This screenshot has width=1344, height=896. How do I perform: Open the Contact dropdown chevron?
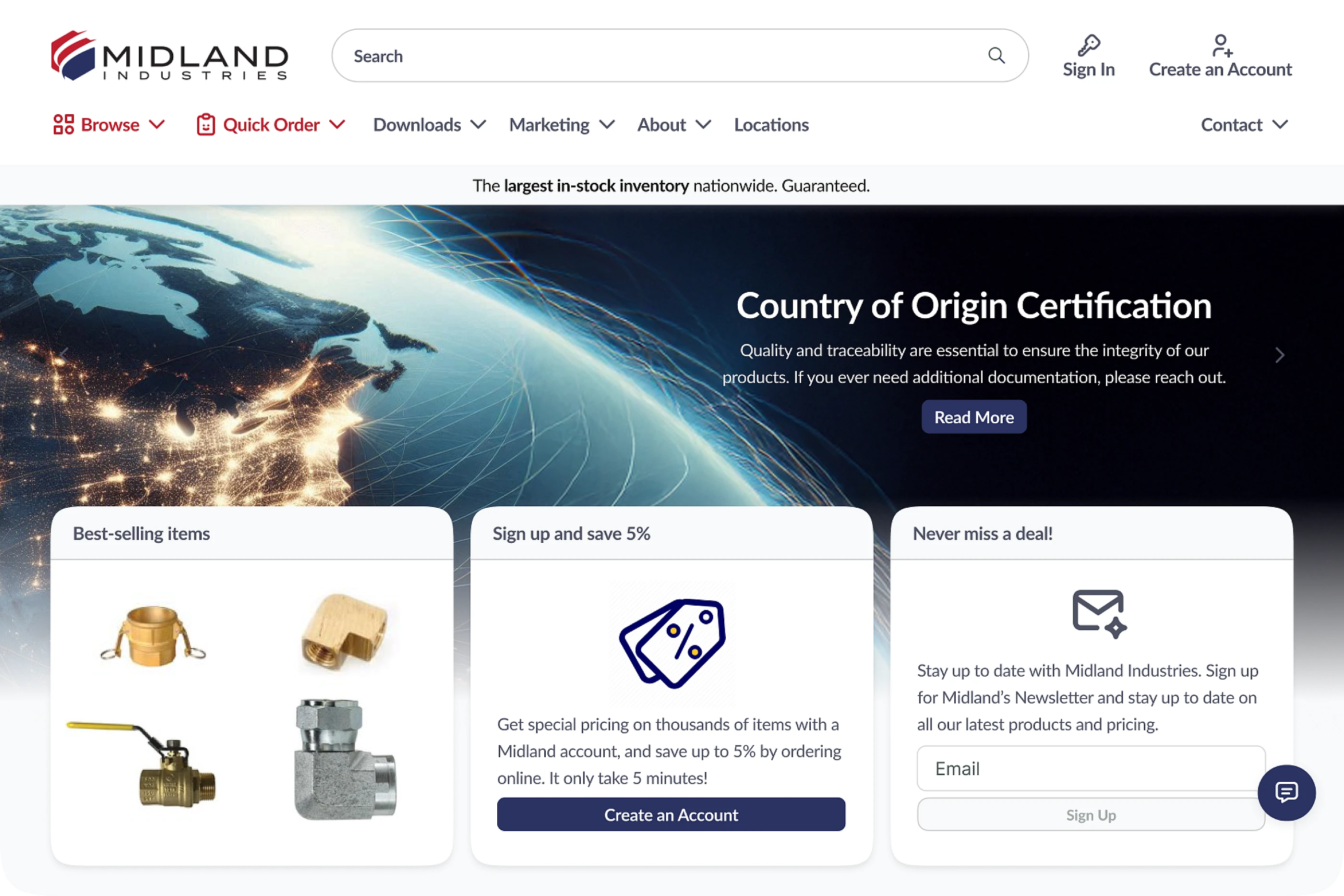(1281, 125)
